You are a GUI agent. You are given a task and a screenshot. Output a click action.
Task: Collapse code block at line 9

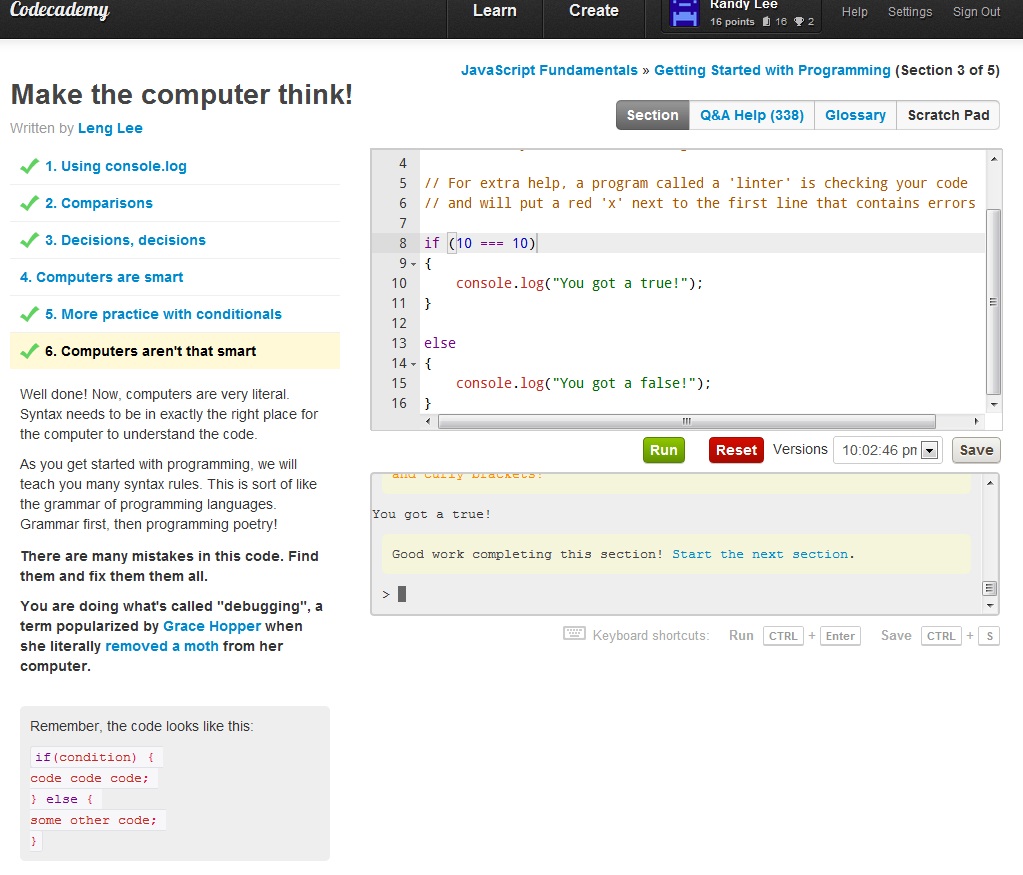pos(414,264)
